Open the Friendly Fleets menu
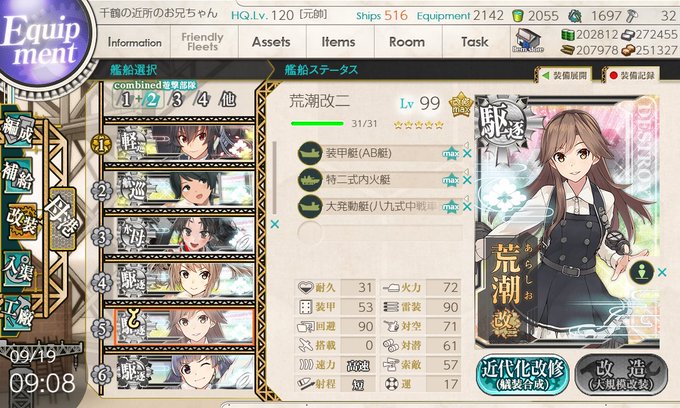680x408 pixels. (x=202, y=42)
